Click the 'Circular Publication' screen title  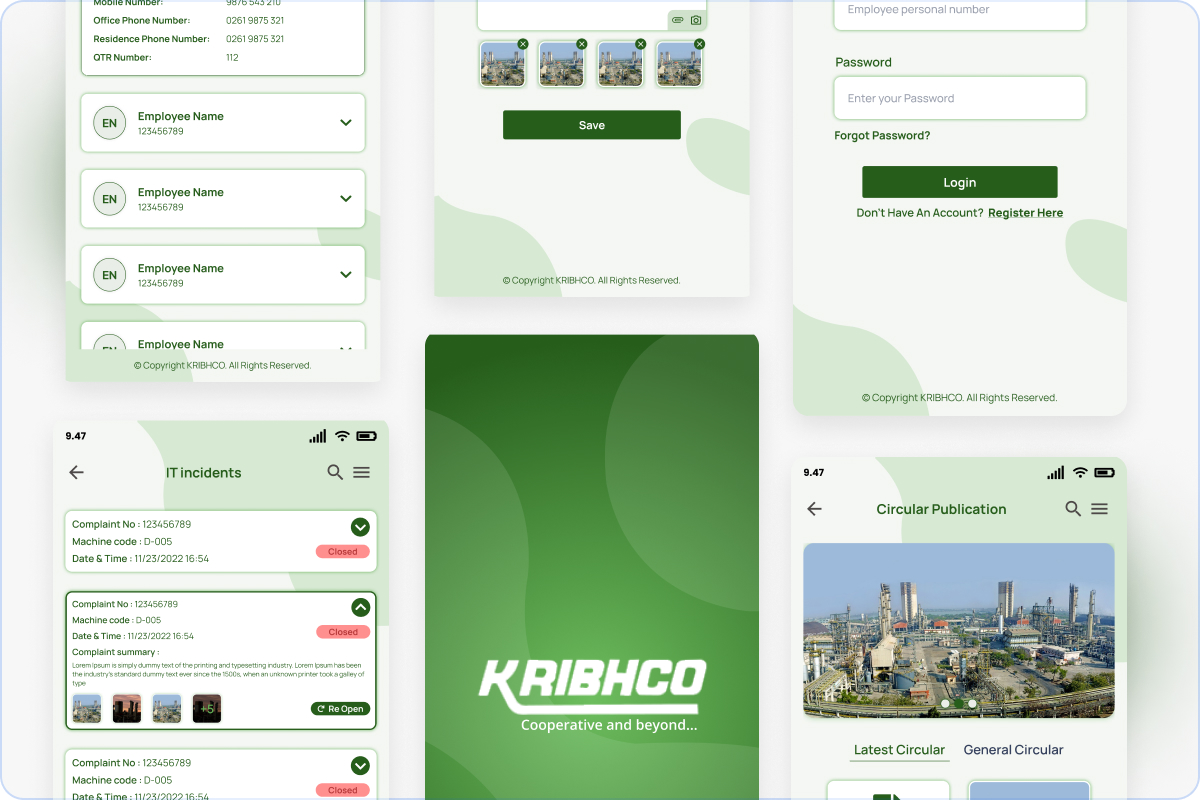point(941,509)
